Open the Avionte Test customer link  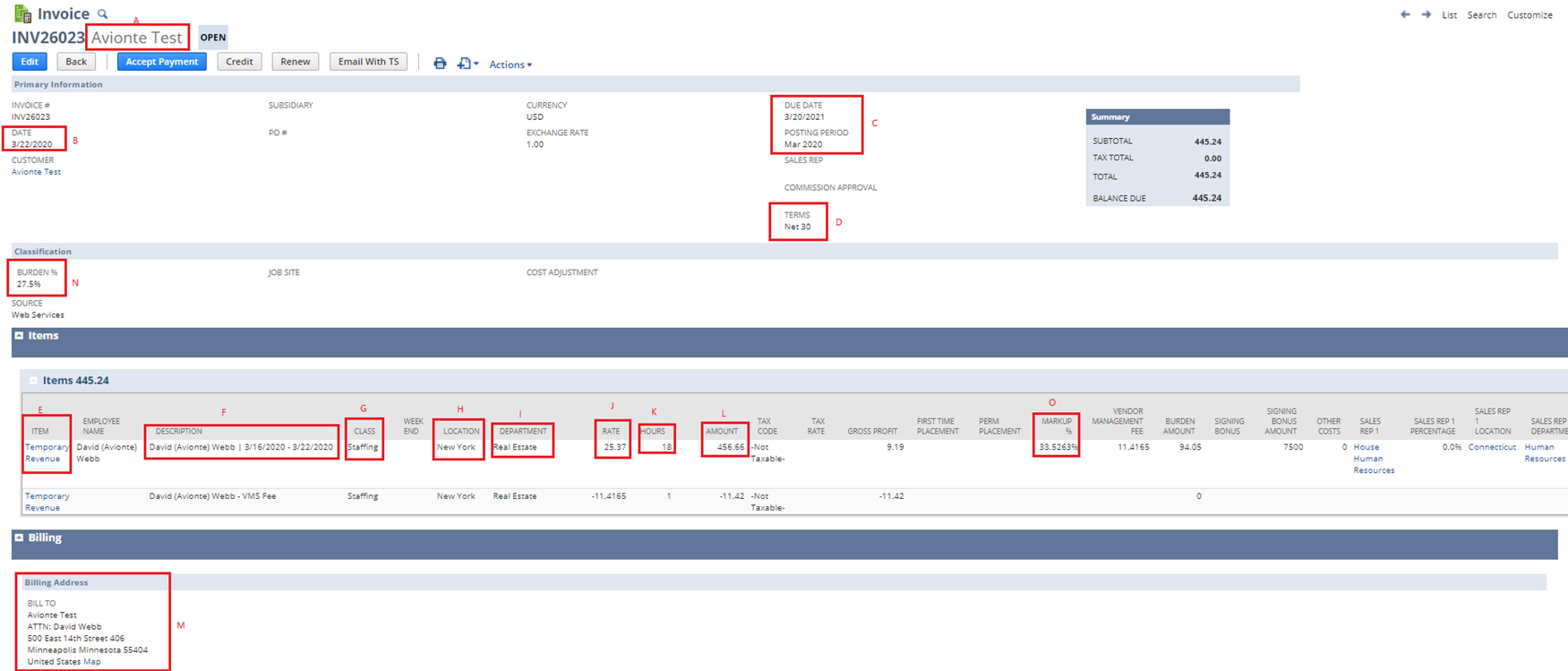pyautogui.click(x=36, y=172)
